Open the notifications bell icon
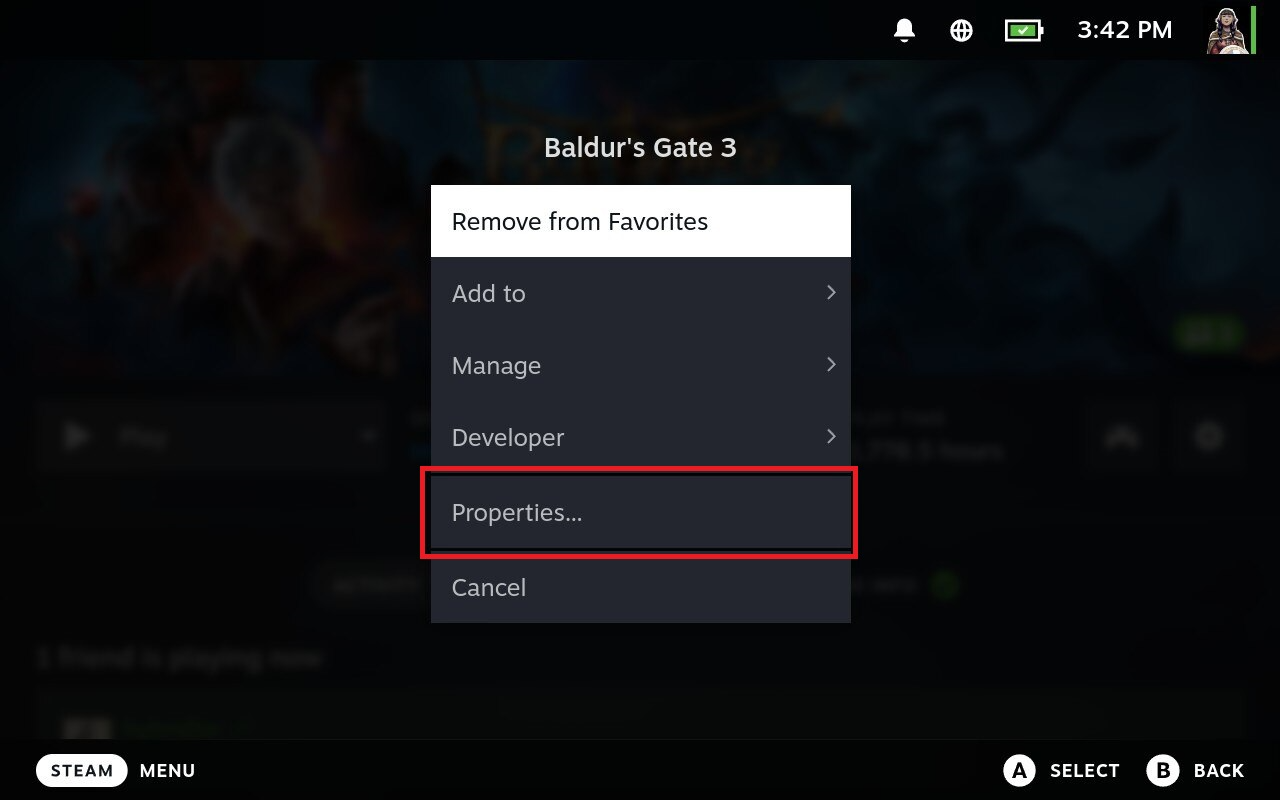The width and height of the screenshot is (1280, 800). 904,30
